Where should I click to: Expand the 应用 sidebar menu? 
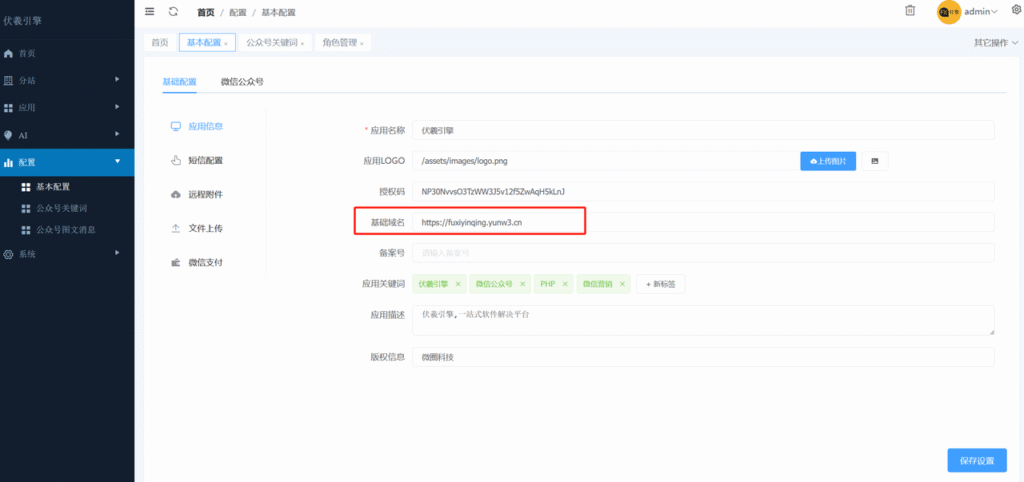tap(67, 107)
